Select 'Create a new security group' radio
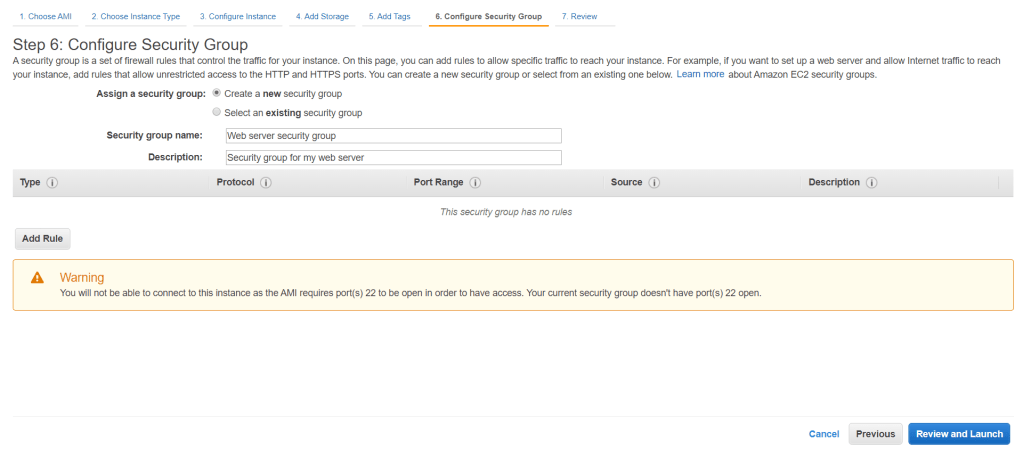This screenshot has height=457, width=1023. (217, 93)
